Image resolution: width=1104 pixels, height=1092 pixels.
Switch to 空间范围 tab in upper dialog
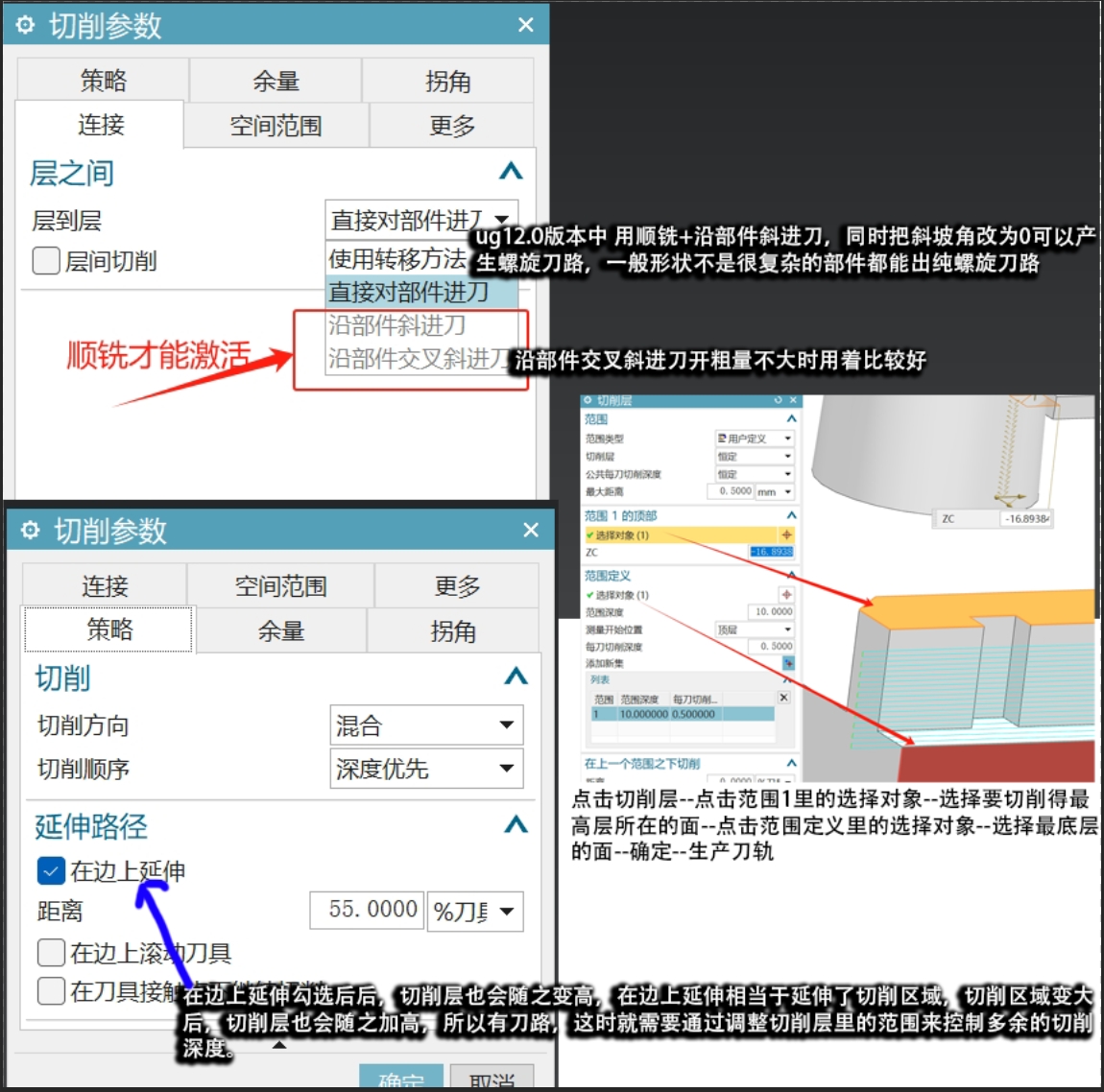point(276,126)
